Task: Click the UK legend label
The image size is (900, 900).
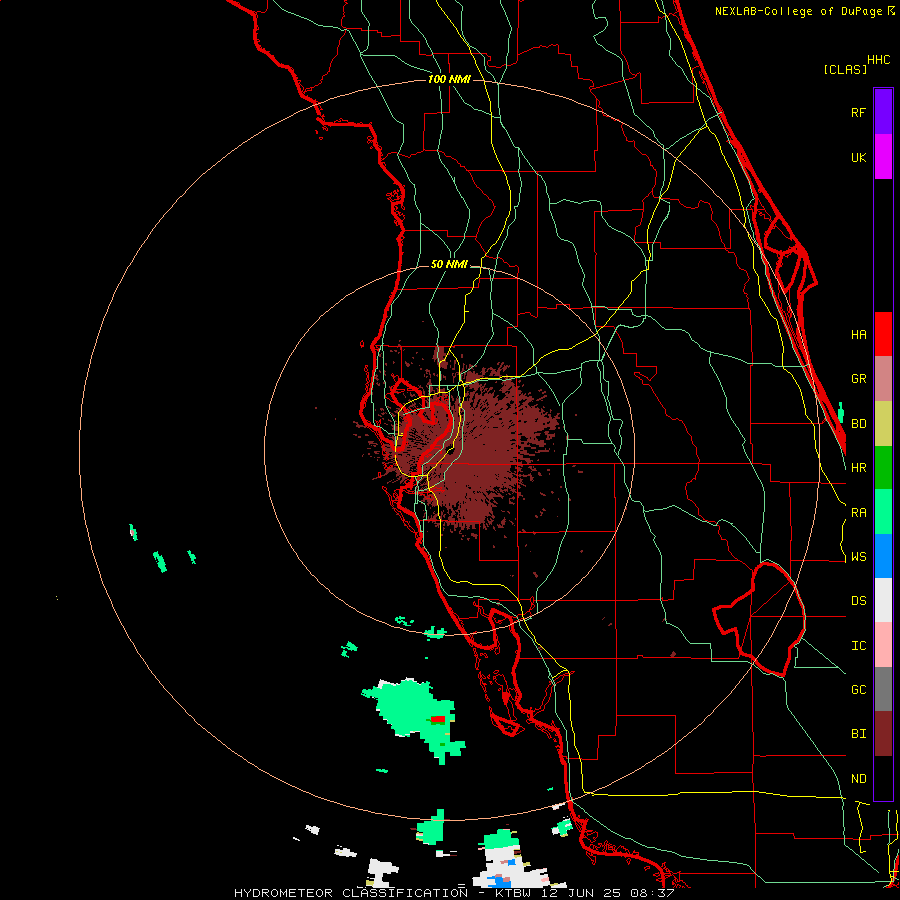Action: 858,157
